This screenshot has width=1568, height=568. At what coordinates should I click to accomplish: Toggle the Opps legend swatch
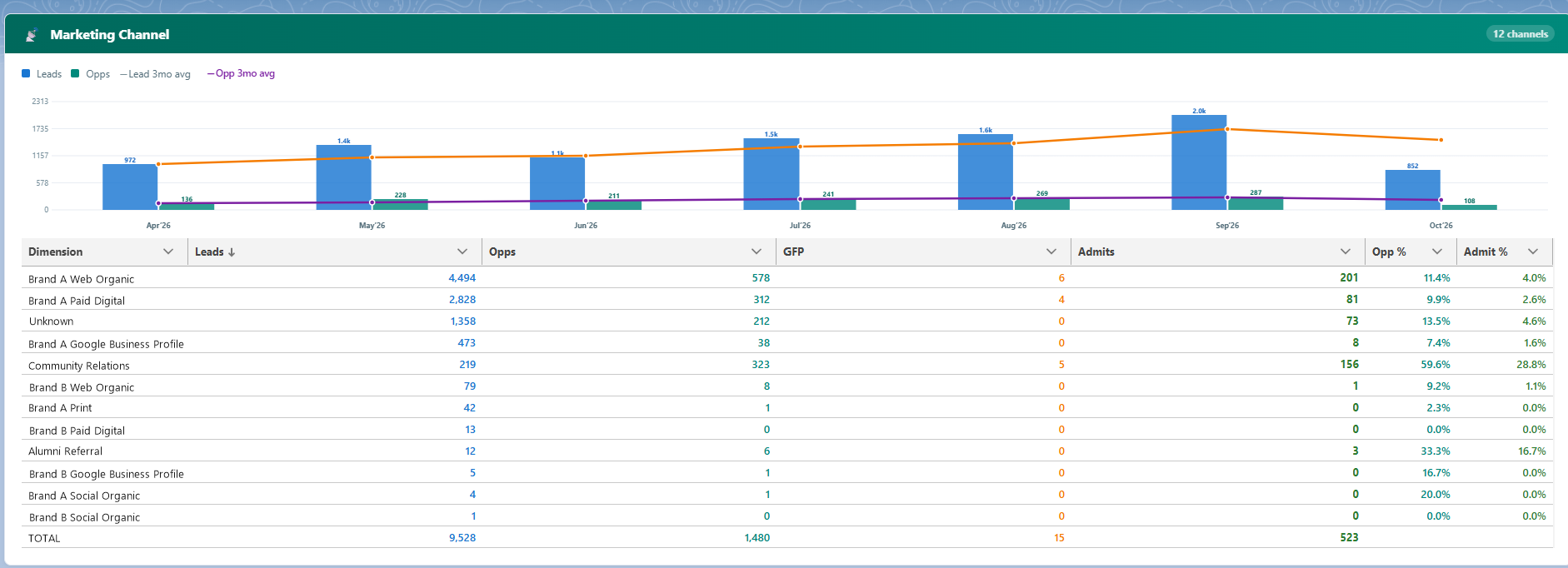coord(75,73)
